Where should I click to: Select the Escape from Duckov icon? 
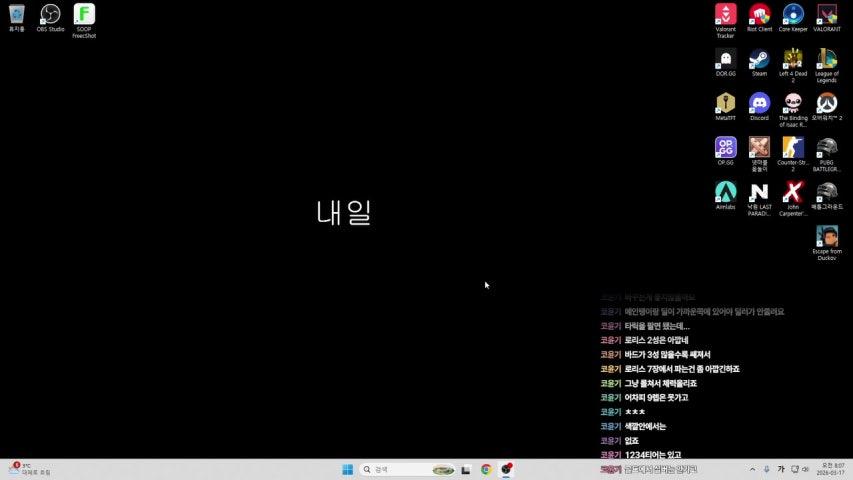tap(827, 236)
